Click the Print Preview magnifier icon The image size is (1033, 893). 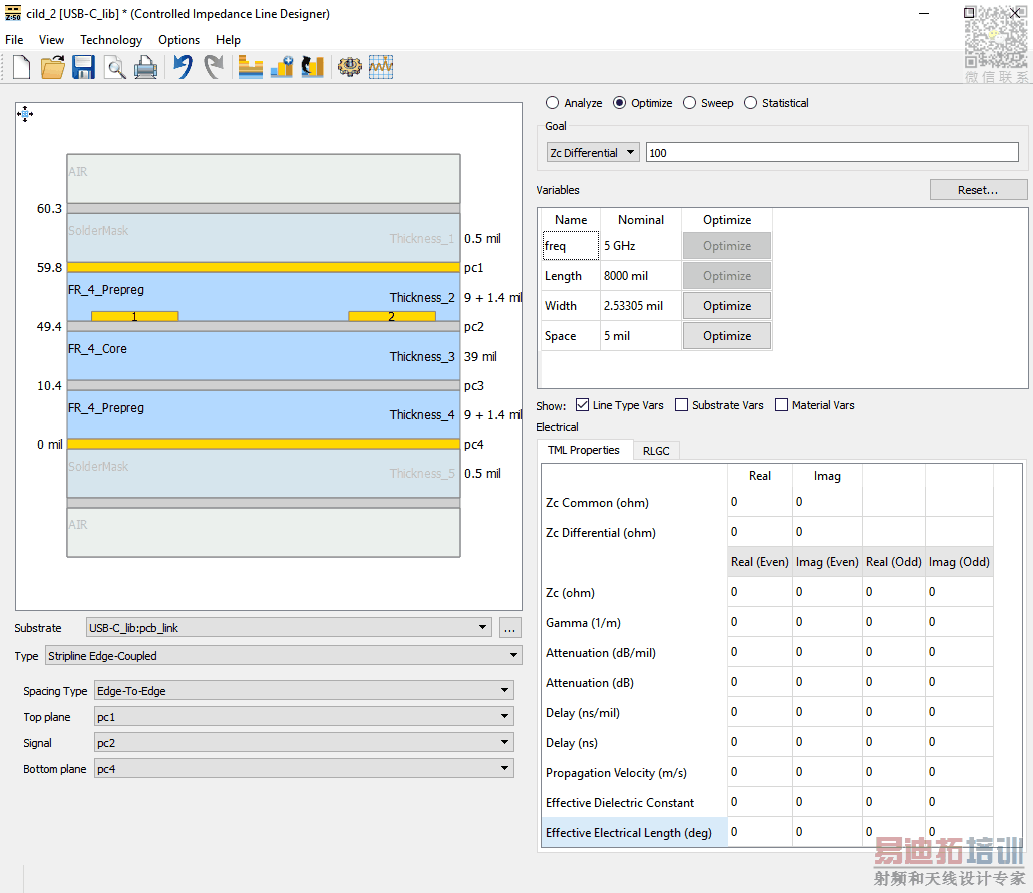point(115,68)
